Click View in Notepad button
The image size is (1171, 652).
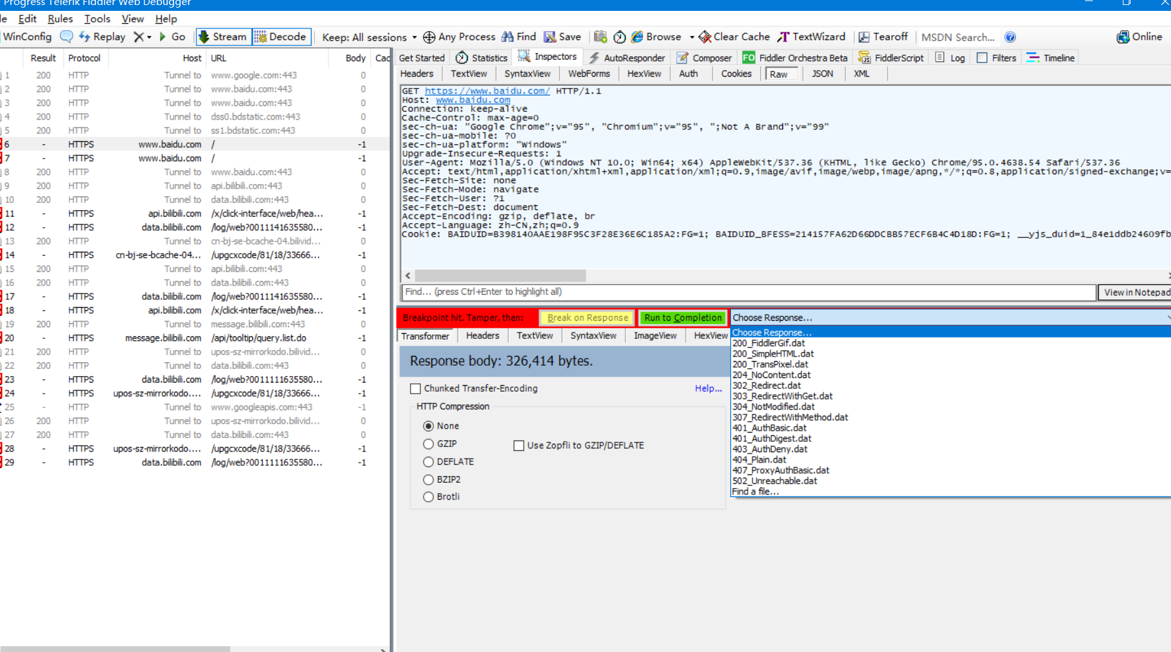[1135, 292]
